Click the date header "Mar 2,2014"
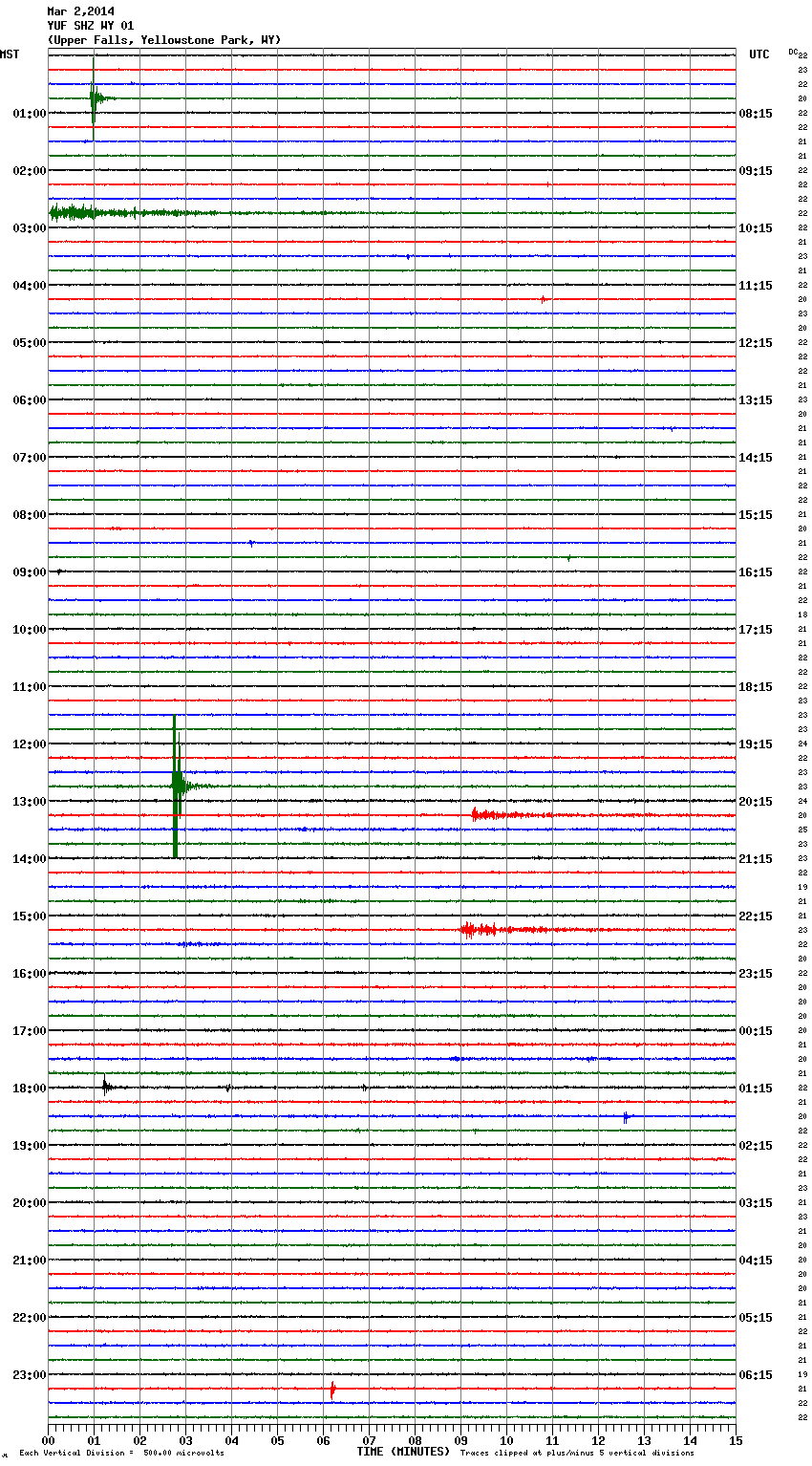Screen dimensions: 812x1466 [80, 11]
